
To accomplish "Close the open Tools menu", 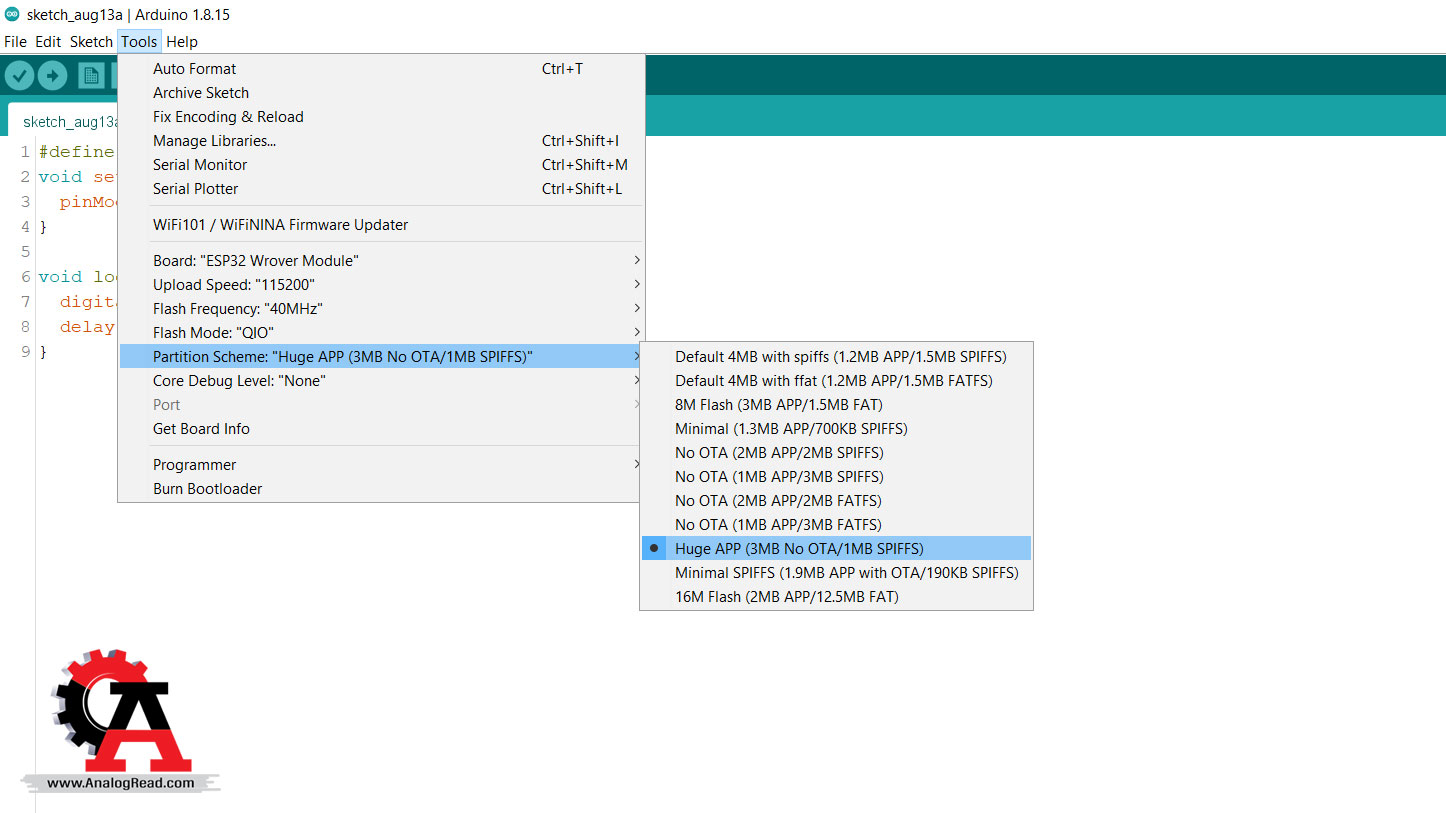I will pos(139,42).
